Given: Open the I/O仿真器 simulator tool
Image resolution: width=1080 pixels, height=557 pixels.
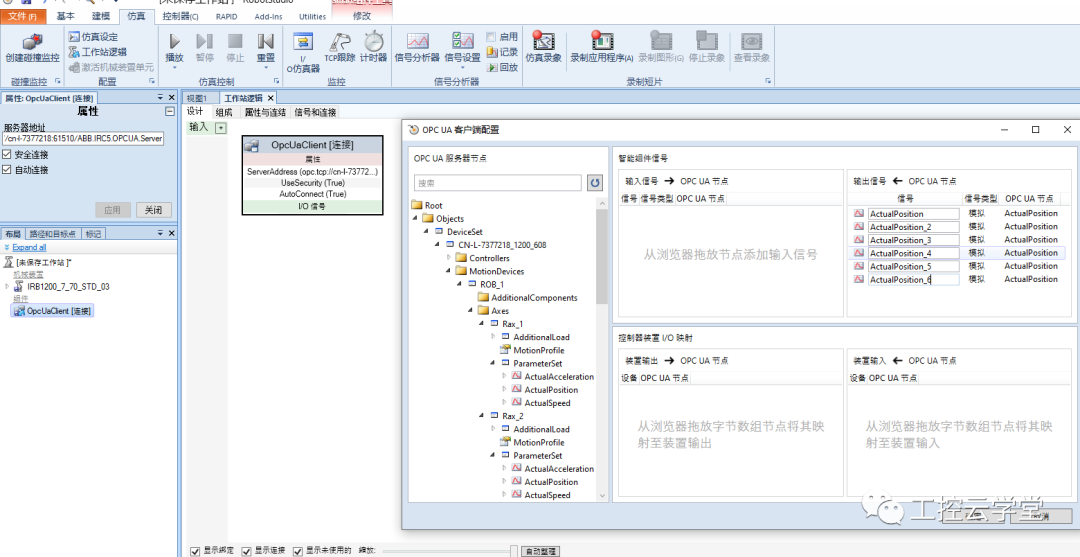Looking at the screenshot, I should coord(303,41).
